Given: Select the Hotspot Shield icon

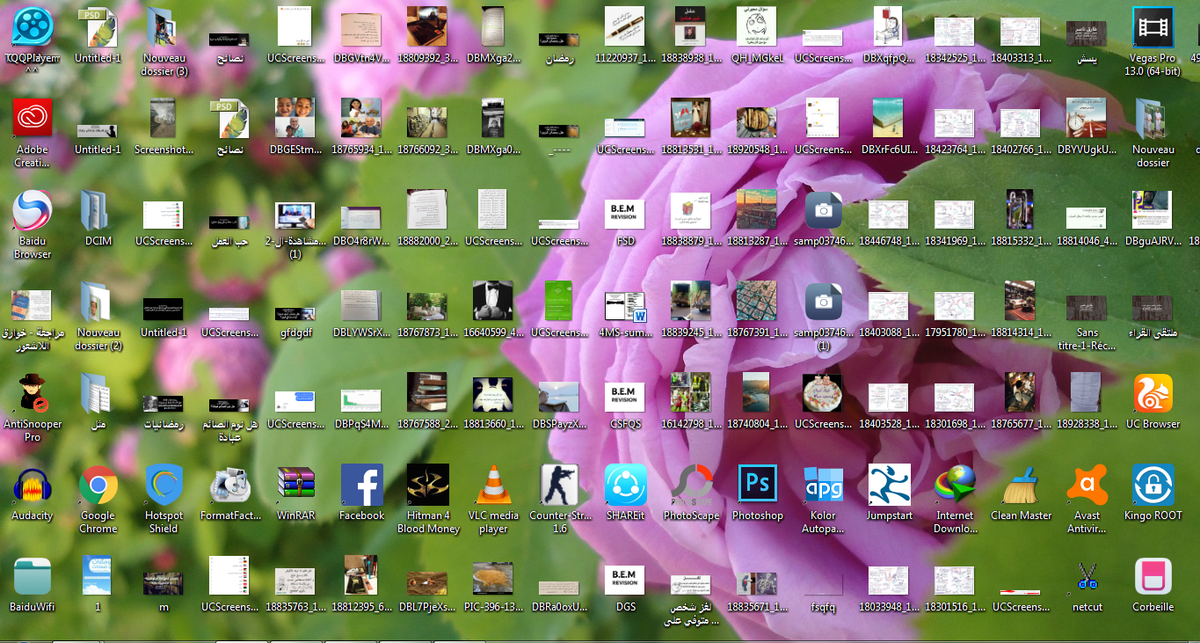Looking at the screenshot, I should coord(164,486).
